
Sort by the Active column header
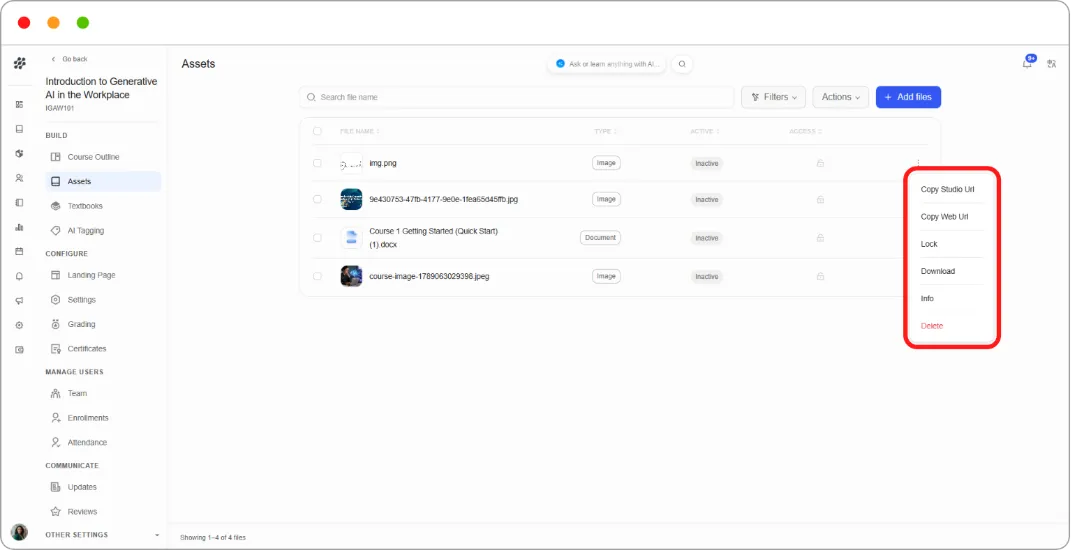[704, 131]
